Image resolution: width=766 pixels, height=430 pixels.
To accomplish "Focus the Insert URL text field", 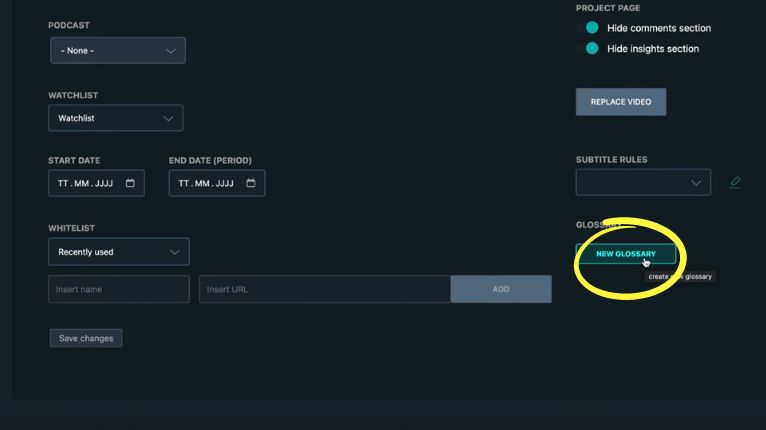I will (324, 289).
